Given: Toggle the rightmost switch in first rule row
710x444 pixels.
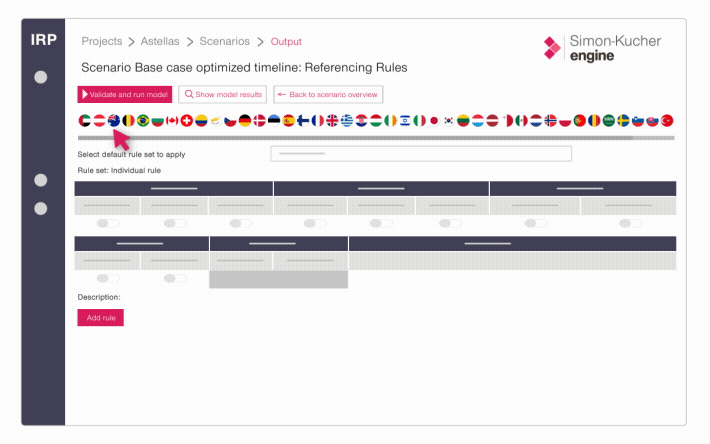Looking at the screenshot, I should point(629,223).
